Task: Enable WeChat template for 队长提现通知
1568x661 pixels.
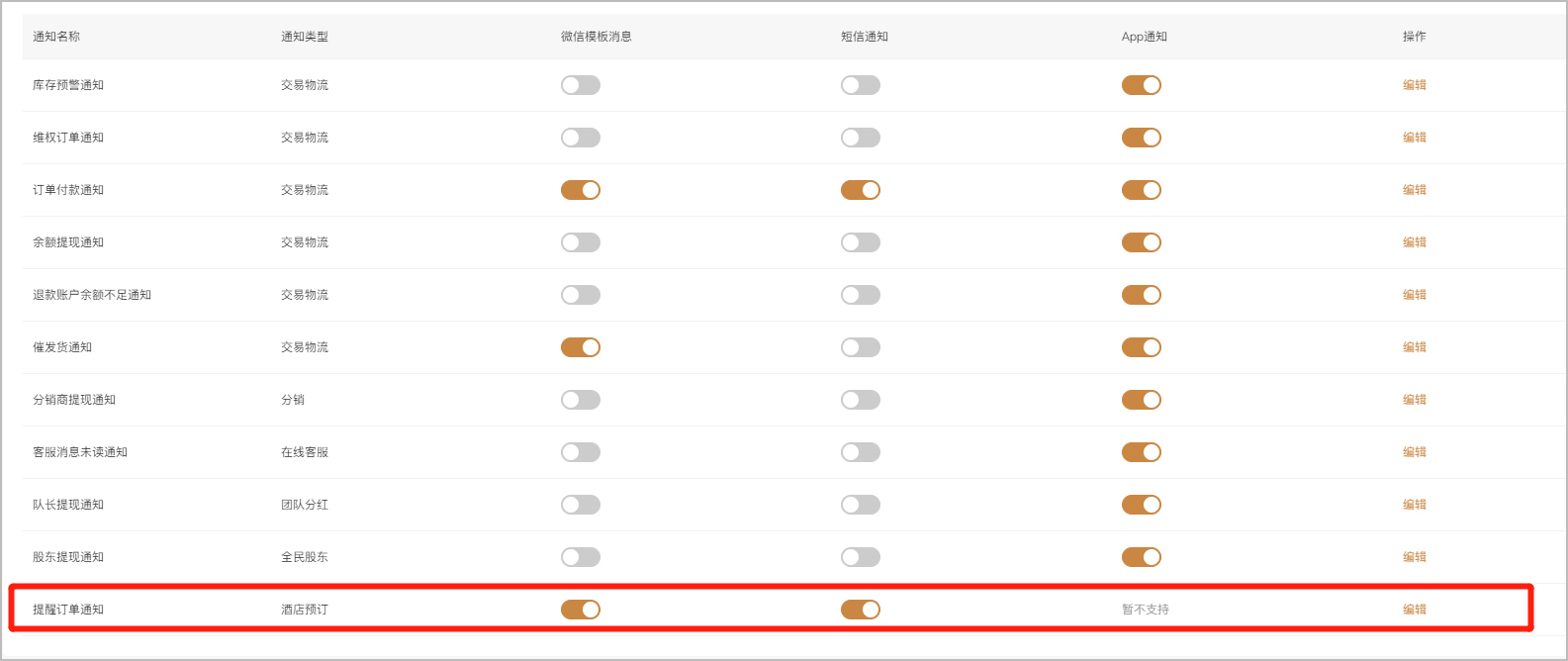Action: click(581, 505)
